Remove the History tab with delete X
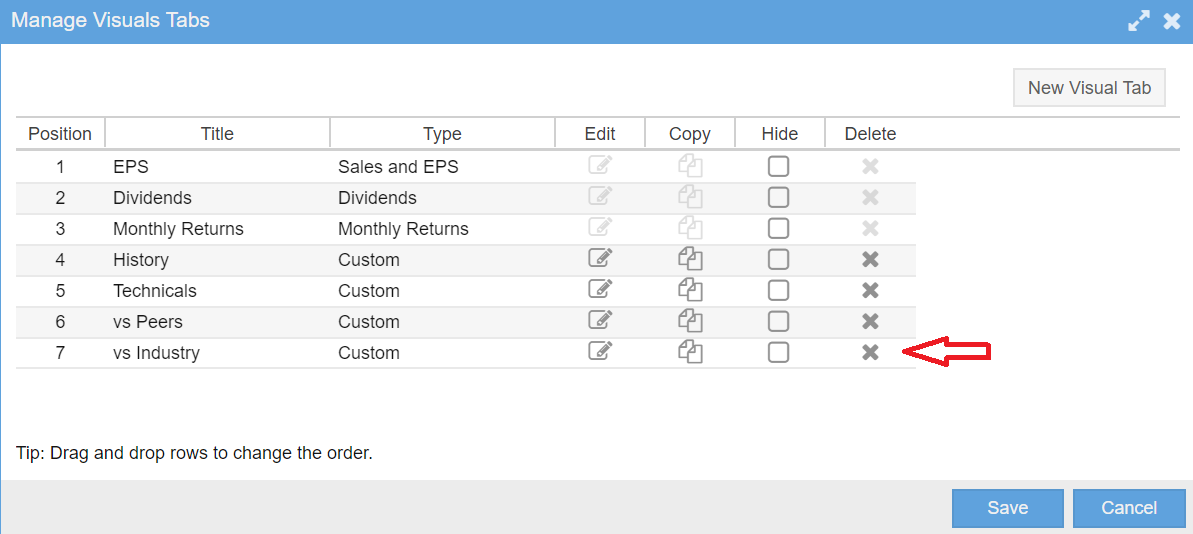Screen dimensions: 1193x534 coord(870,259)
